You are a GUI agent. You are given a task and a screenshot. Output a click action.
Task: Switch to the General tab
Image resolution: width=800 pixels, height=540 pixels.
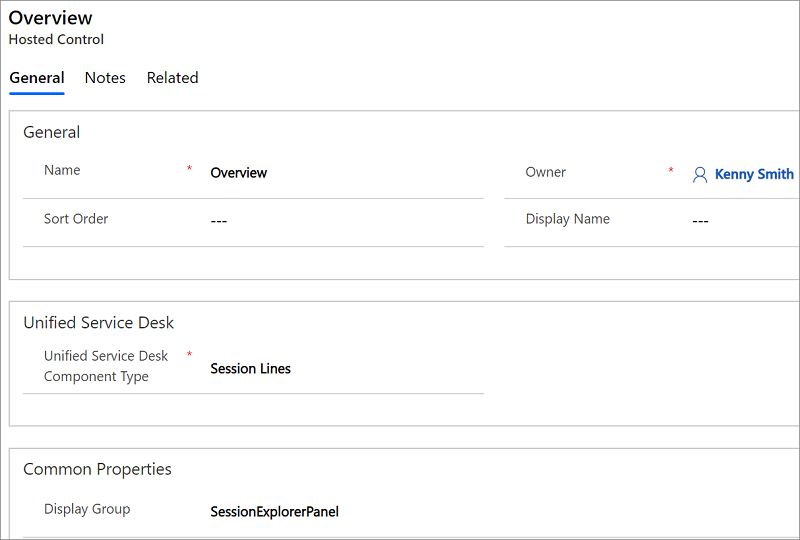(37, 78)
